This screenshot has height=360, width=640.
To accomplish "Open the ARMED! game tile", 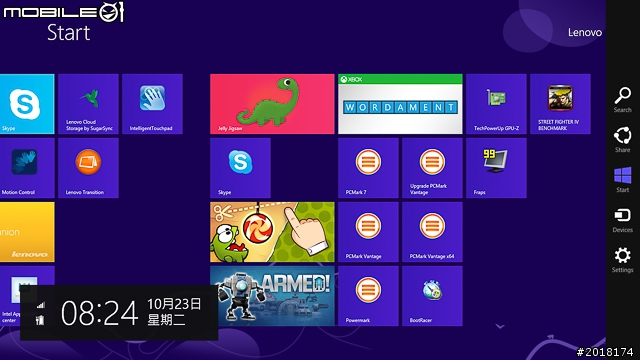I will 272,296.
